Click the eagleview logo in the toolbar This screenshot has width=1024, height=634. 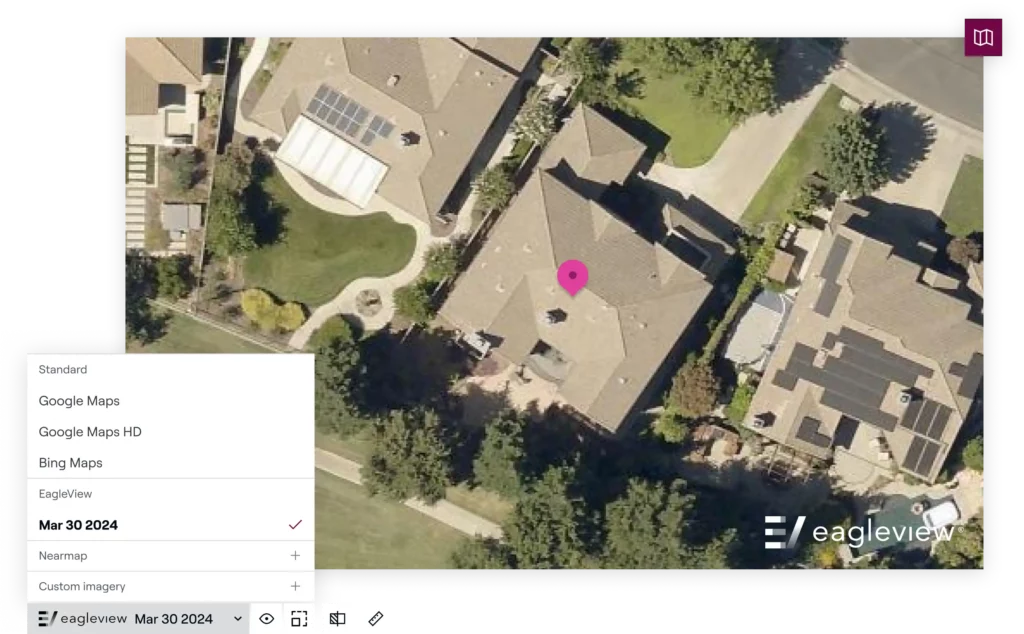tap(82, 619)
